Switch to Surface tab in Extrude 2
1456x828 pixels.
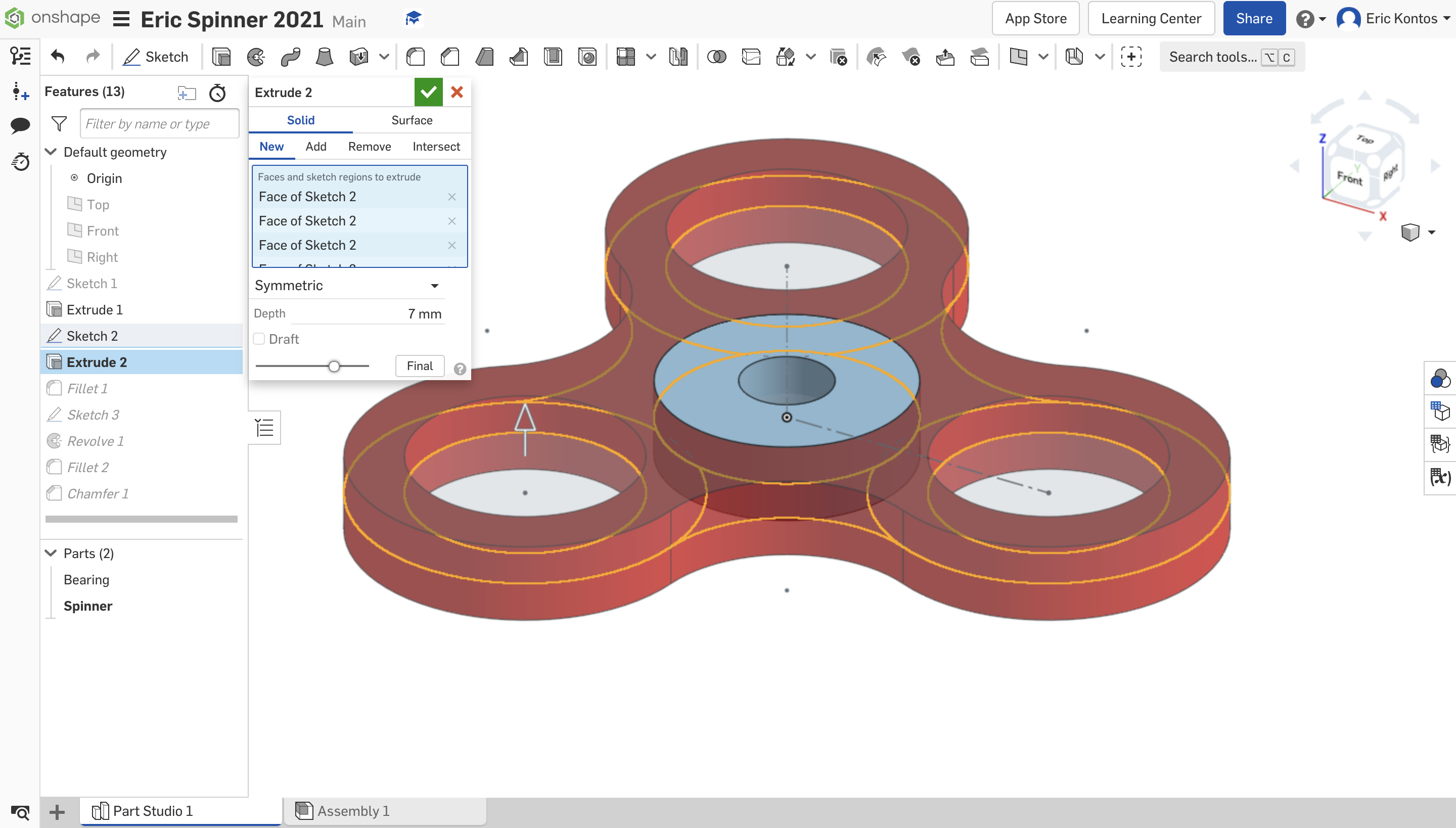pyautogui.click(x=412, y=120)
